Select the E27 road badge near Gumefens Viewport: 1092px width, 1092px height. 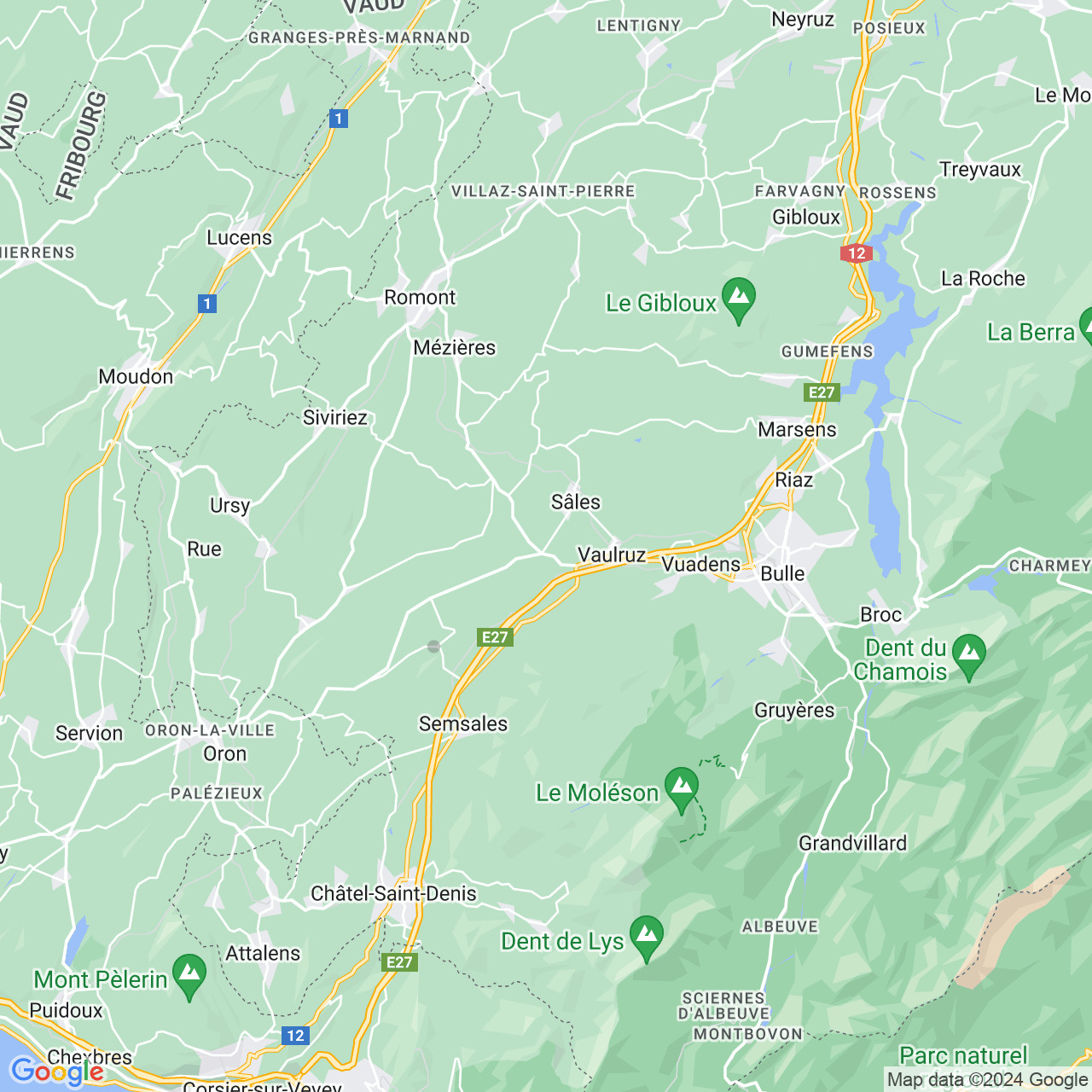click(x=822, y=392)
